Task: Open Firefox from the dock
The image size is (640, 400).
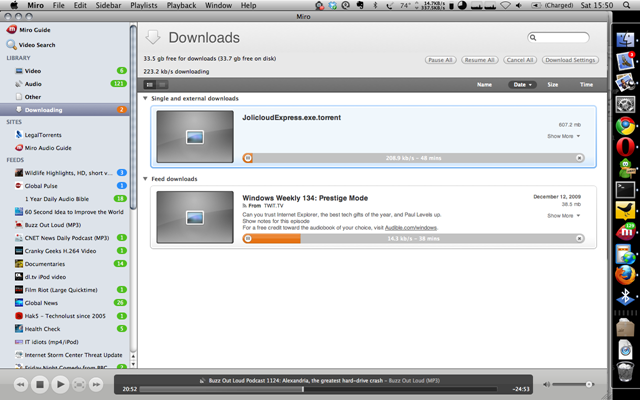Action: [625, 271]
